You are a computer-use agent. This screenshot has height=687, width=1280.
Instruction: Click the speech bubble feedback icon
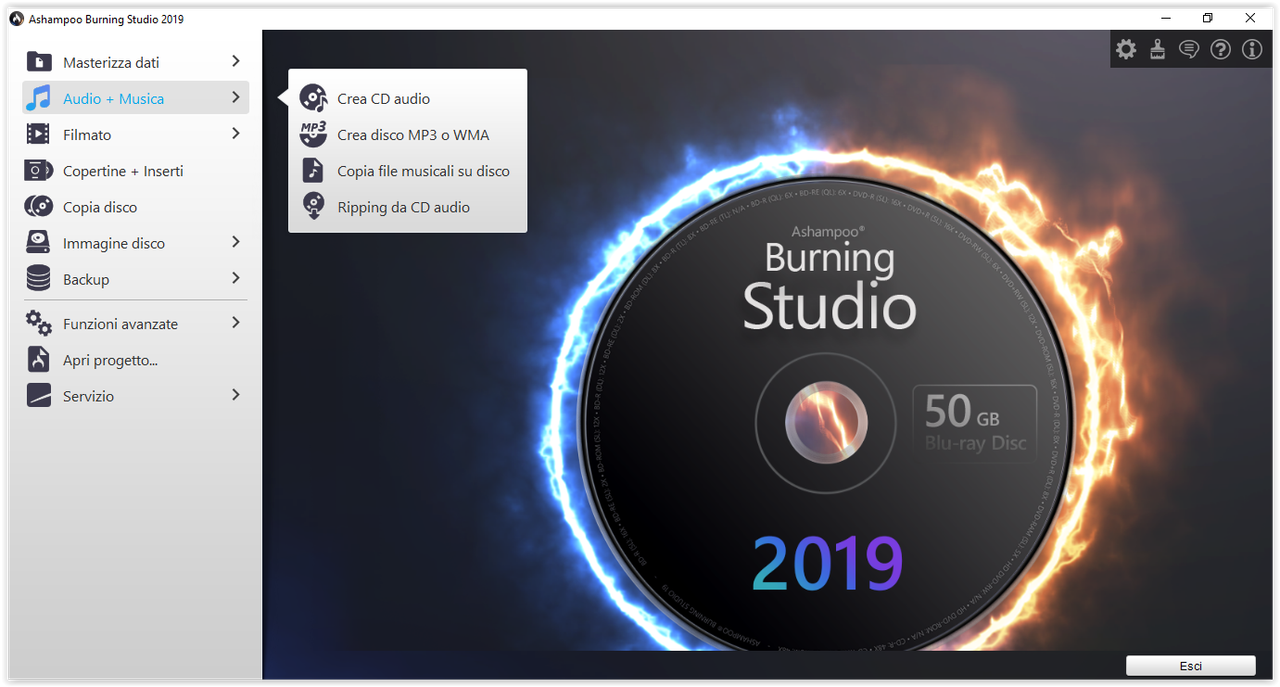[x=1189, y=49]
